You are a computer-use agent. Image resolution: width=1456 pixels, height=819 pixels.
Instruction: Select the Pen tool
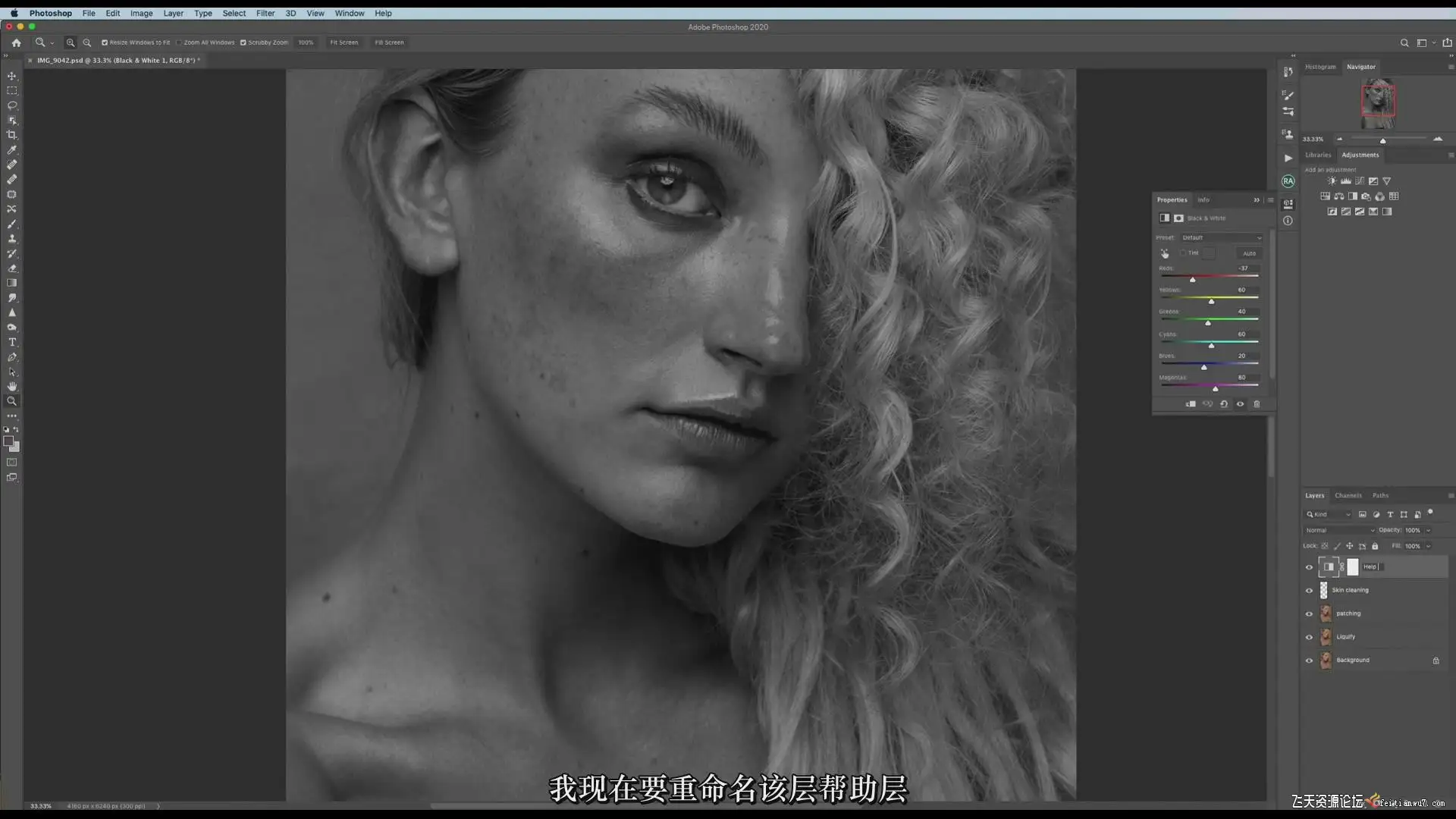(11, 357)
